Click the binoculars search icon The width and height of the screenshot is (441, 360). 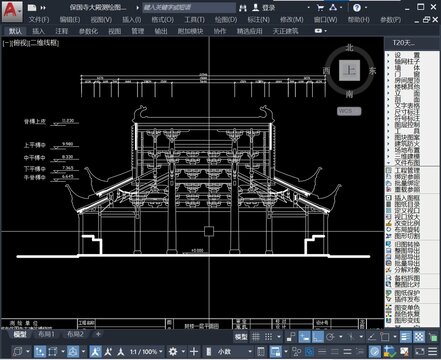[243, 7]
